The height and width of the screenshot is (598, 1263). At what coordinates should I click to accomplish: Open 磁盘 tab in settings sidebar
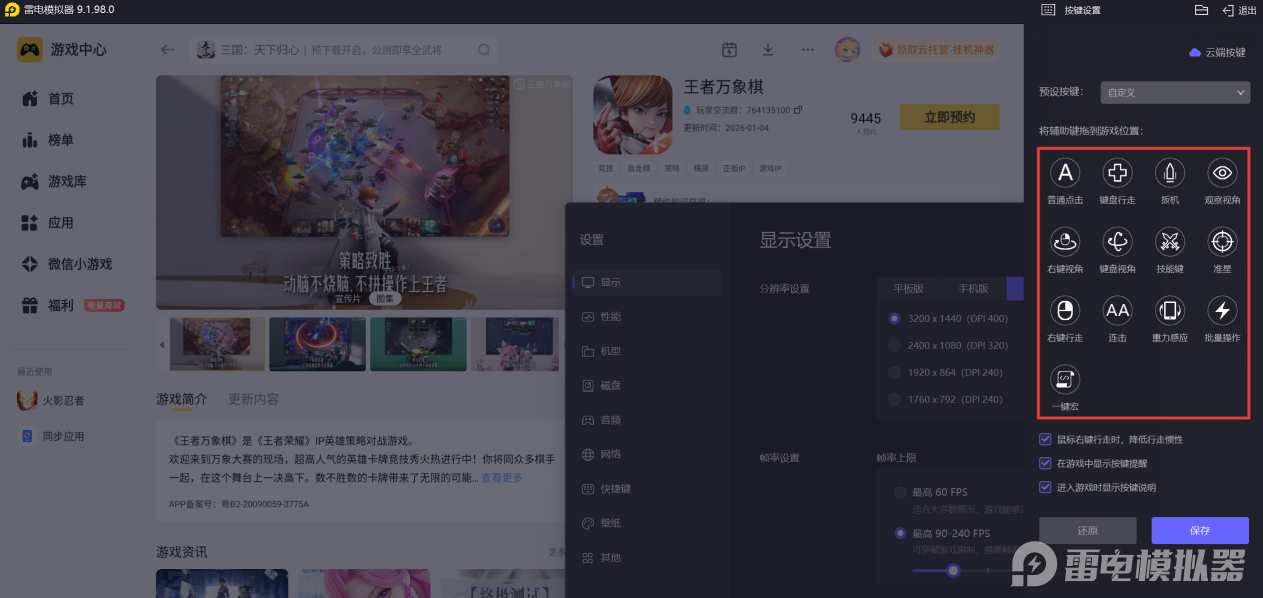tap(647, 386)
